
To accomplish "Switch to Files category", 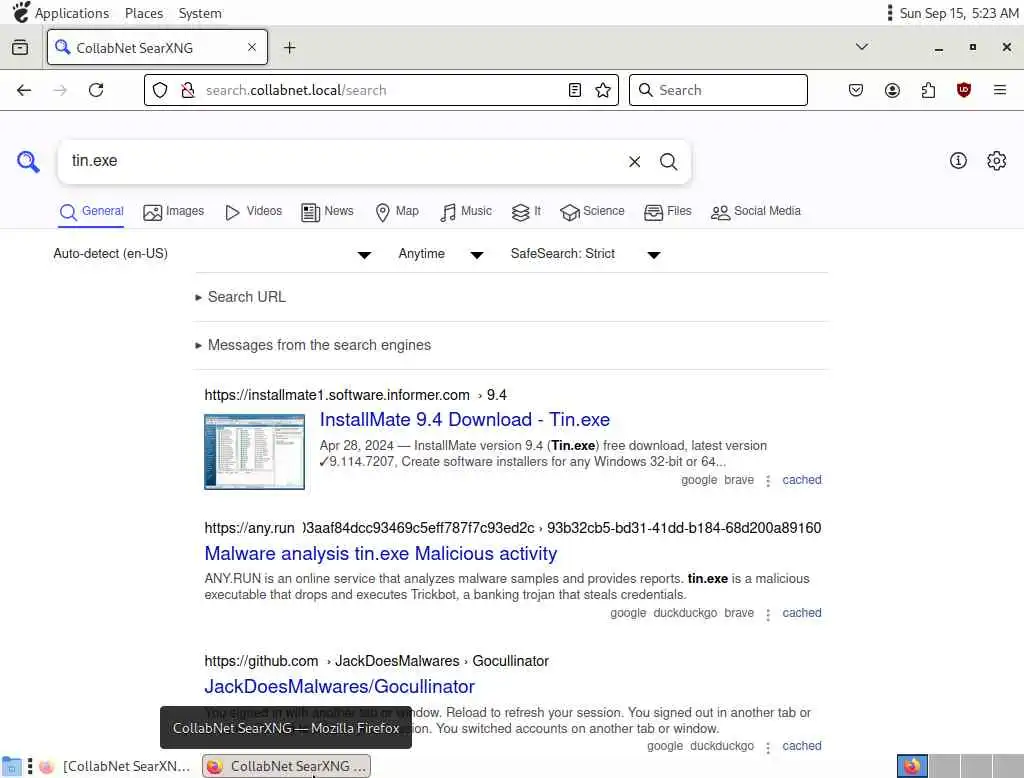I will (x=667, y=212).
